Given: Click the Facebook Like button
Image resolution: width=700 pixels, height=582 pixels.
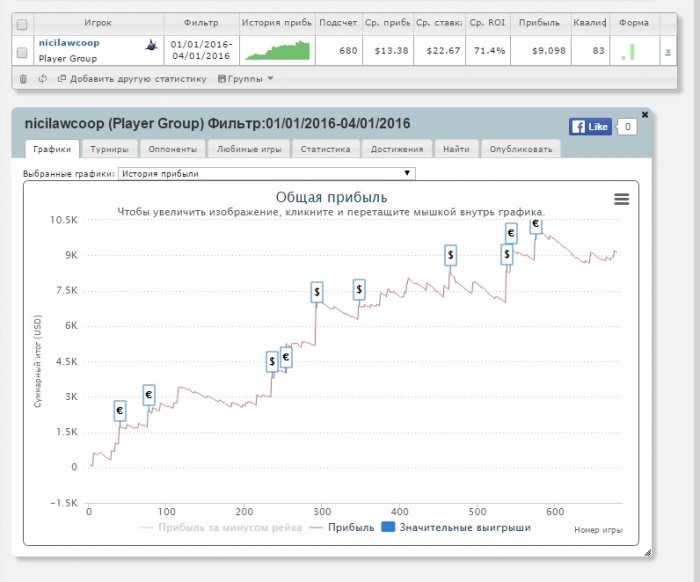Looking at the screenshot, I should click(x=590, y=127).
